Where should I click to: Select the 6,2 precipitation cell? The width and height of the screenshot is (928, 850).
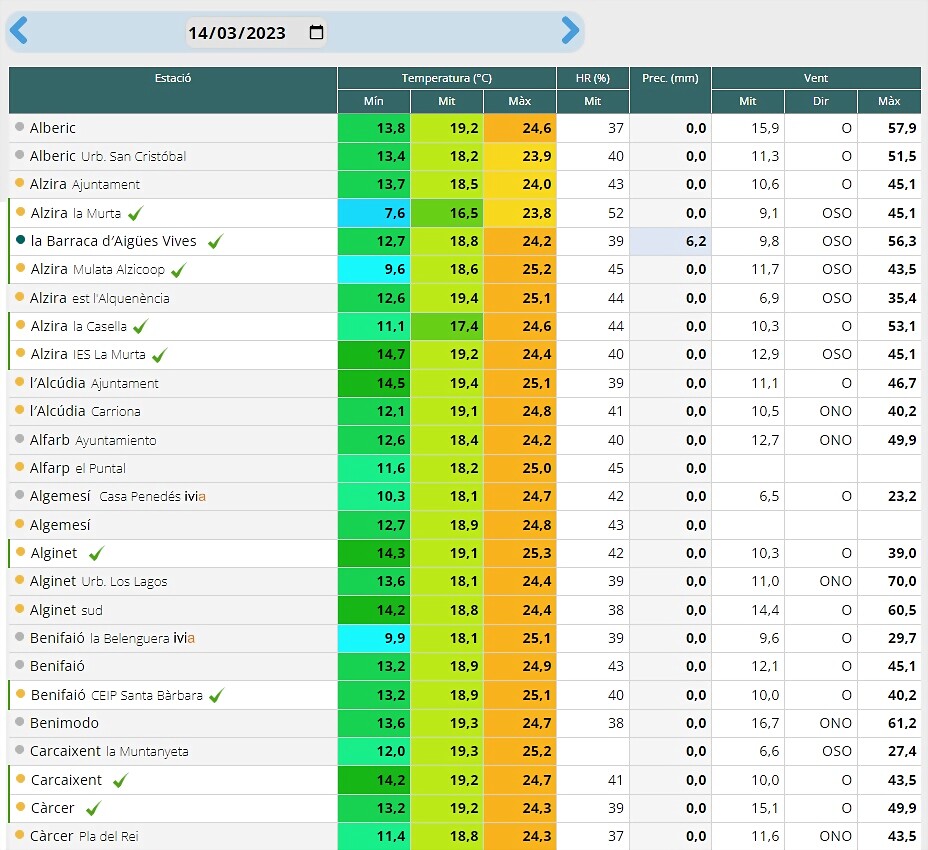(x=671, y=242)
